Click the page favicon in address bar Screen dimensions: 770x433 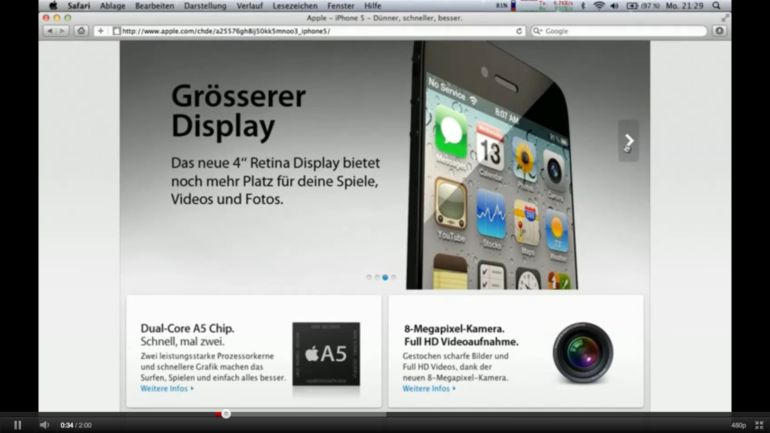click(x=116, y=31)
